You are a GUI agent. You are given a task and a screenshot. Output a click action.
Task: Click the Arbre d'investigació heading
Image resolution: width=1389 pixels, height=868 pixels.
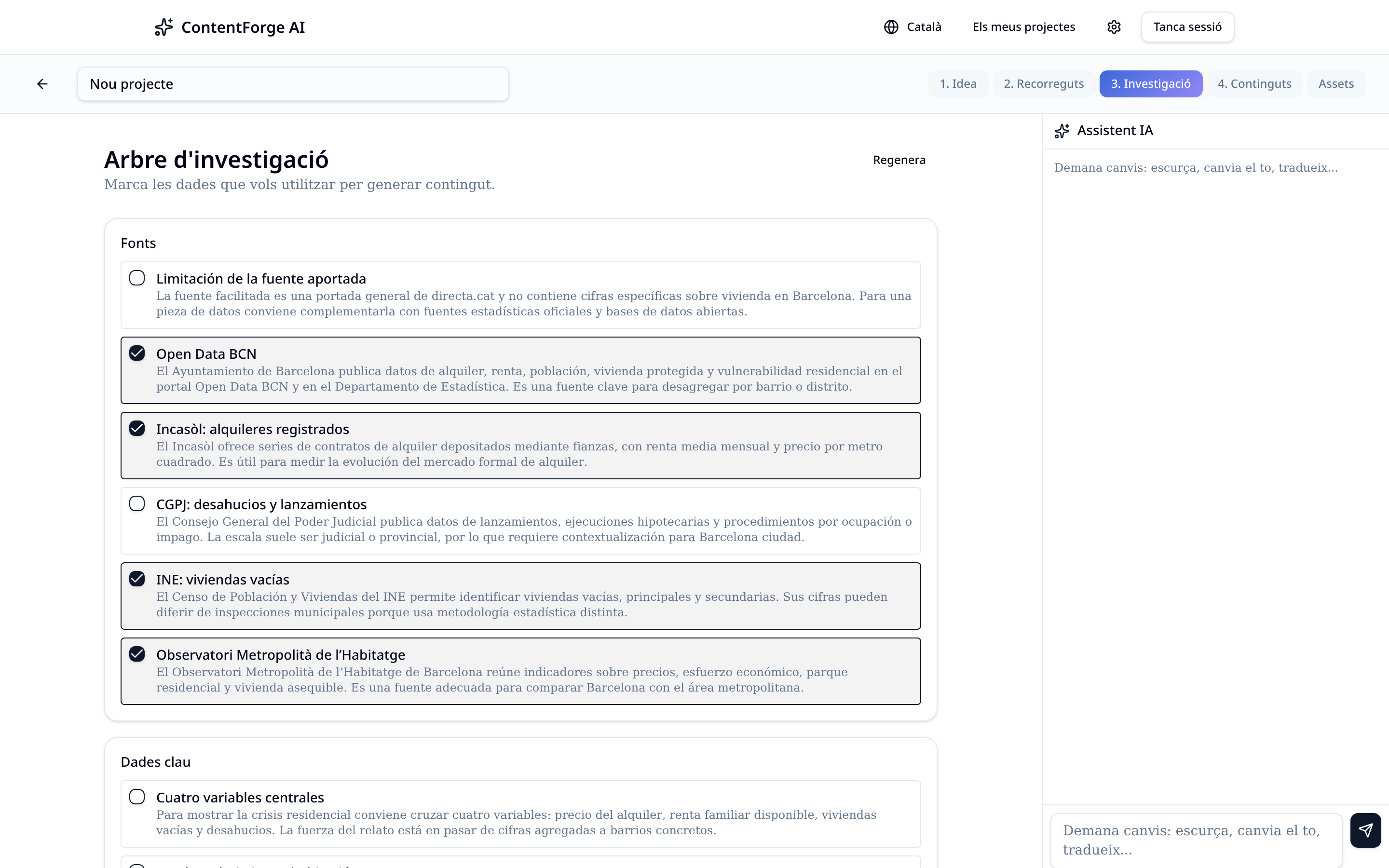point(217,160)
